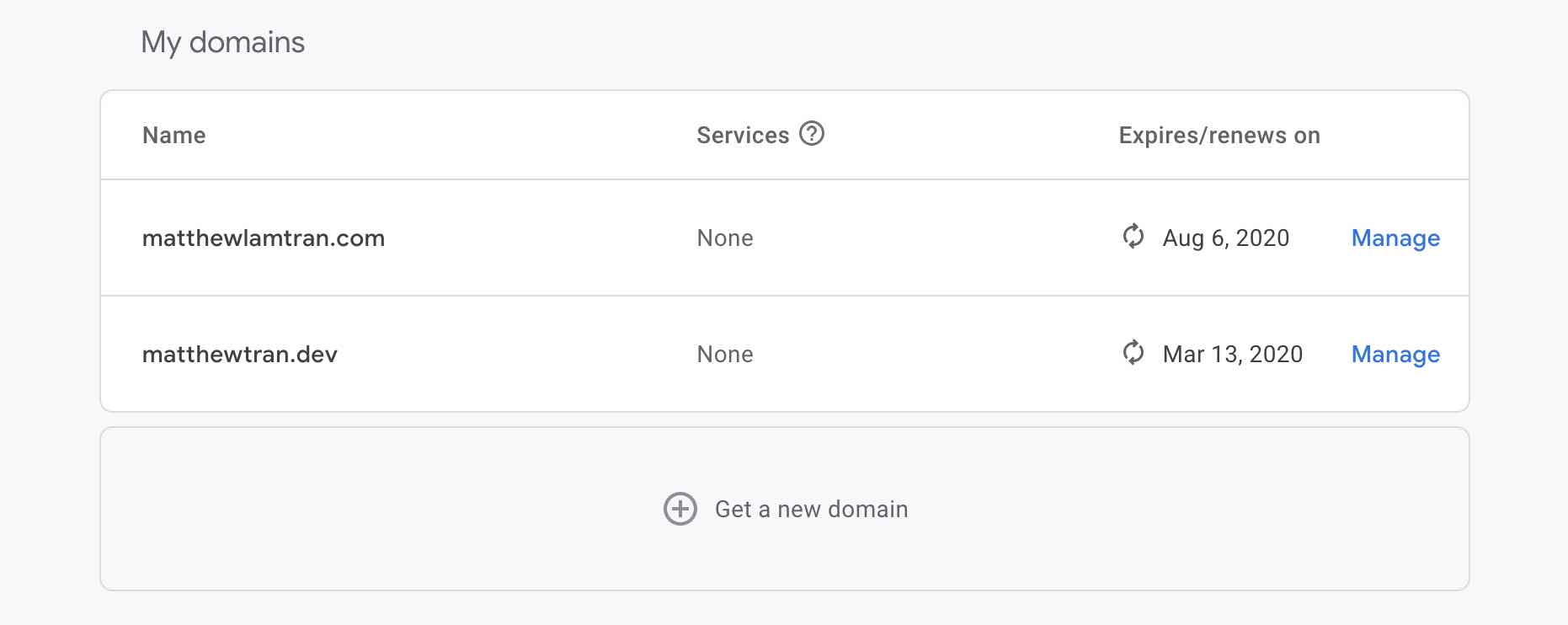
Task: Click 'None' services value for matthewlamtran.com
Action: click(x=724, y=238)
